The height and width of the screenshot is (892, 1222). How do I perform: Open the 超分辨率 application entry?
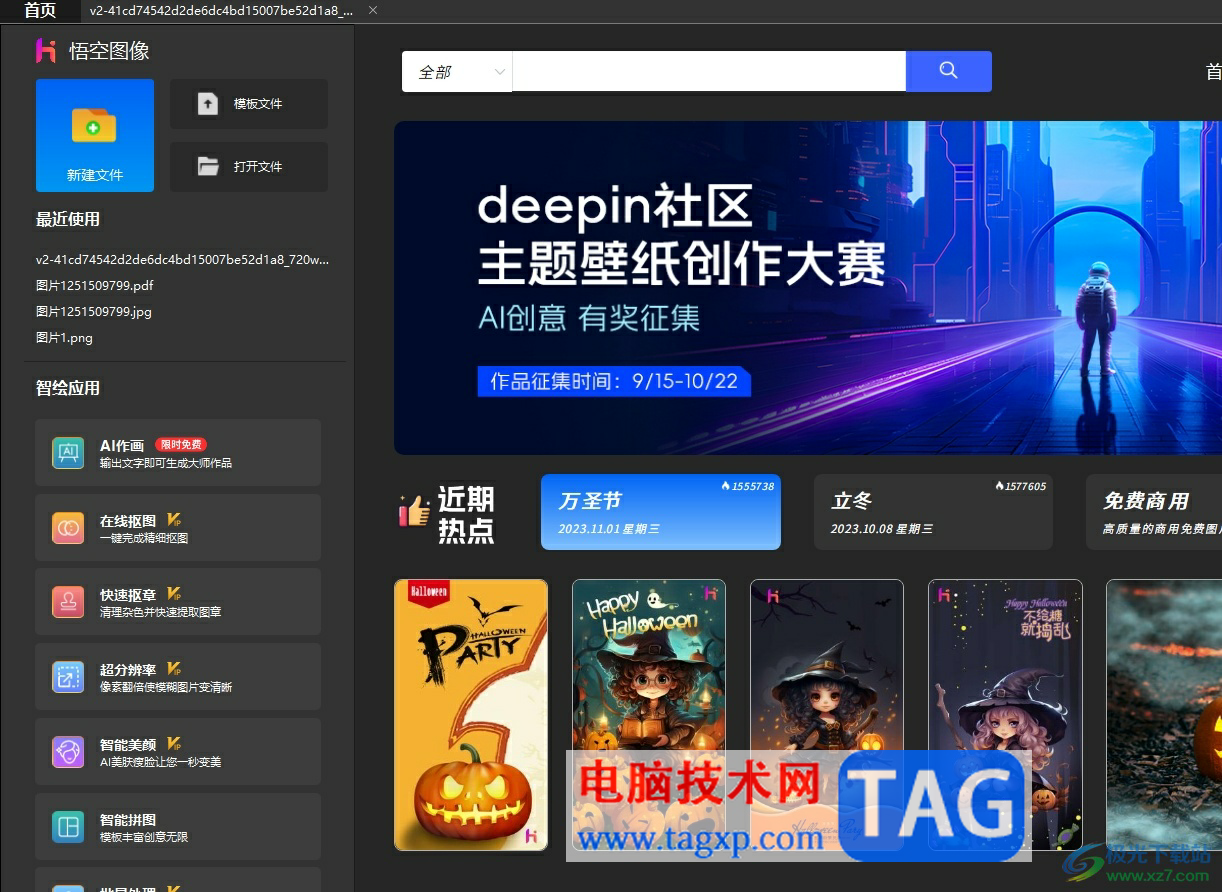point(178,677)
